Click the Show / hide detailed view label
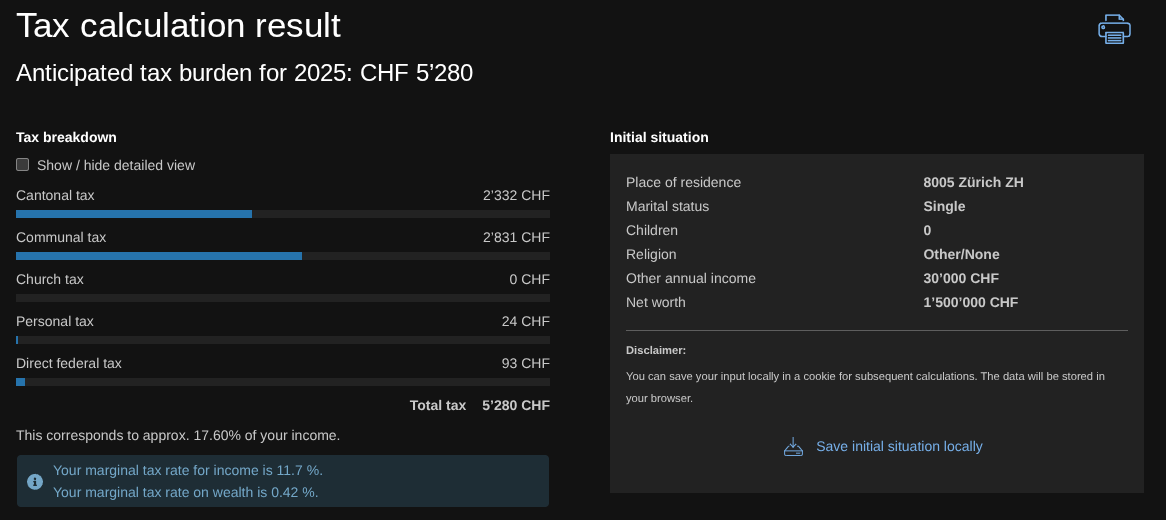The height and width of the screenshot is (520, 1166). [116, 165]
